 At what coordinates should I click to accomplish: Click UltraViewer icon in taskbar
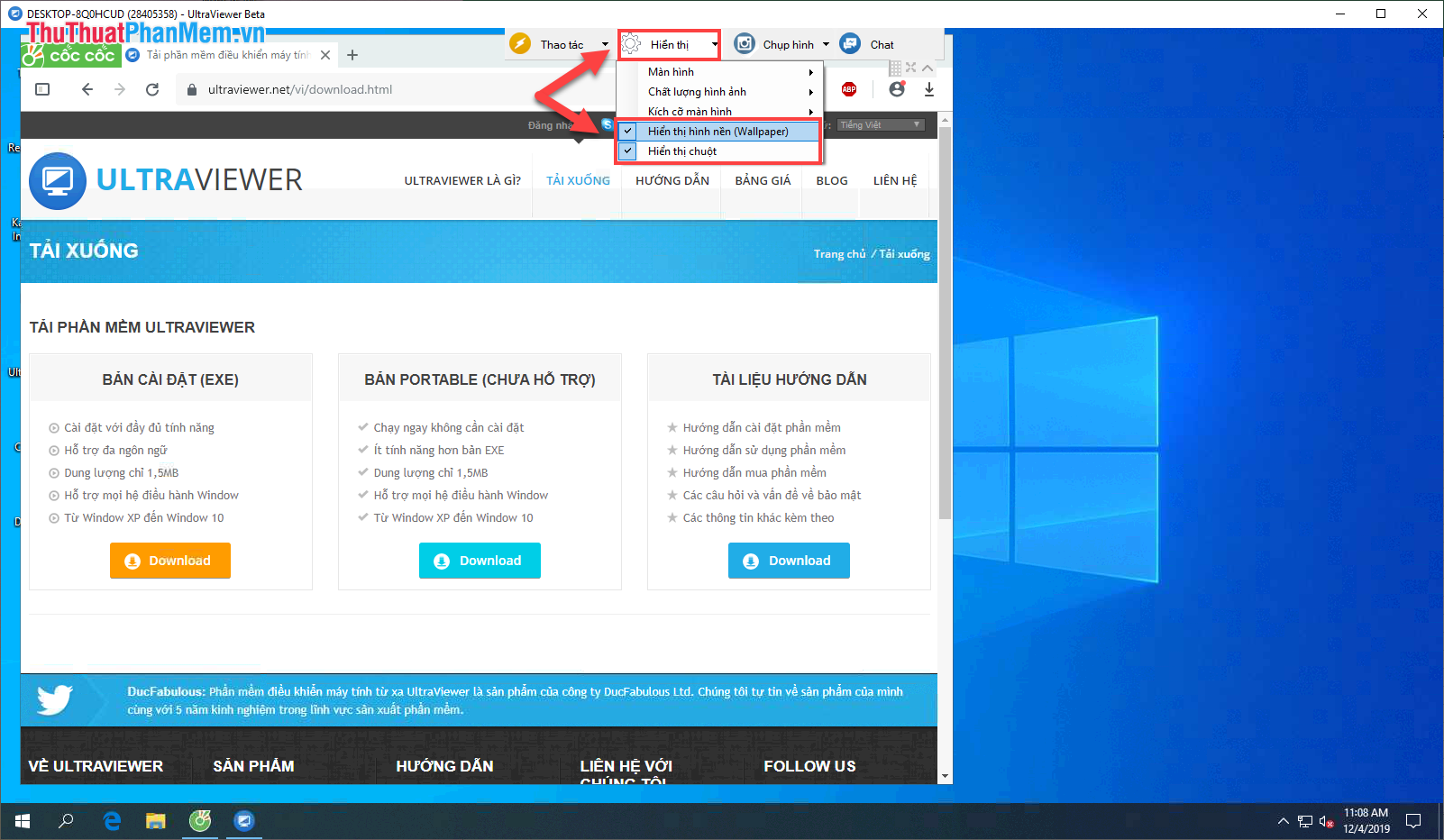tap(244, 821)
